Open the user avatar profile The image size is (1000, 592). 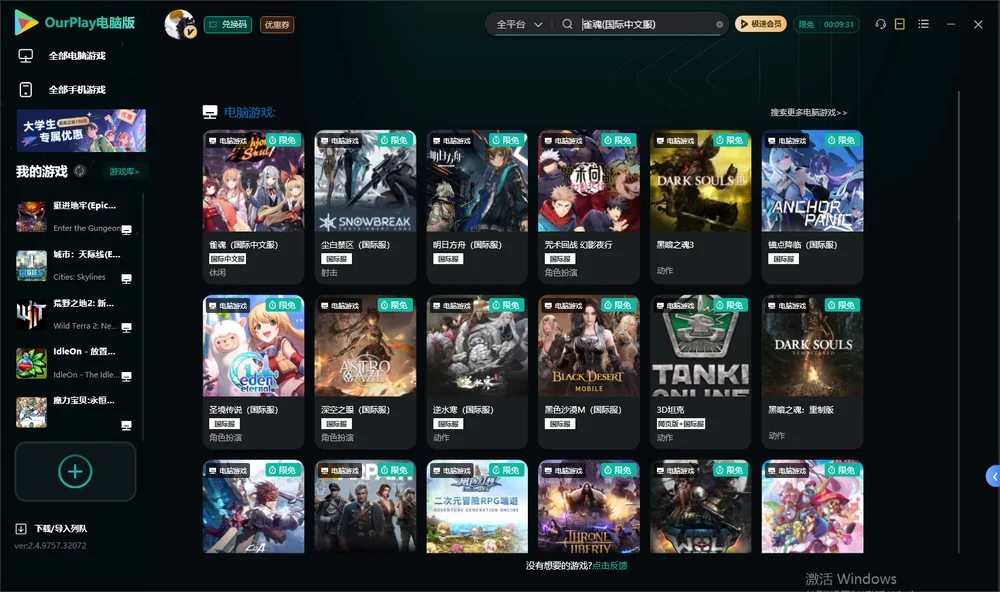[x=180, y=24]
